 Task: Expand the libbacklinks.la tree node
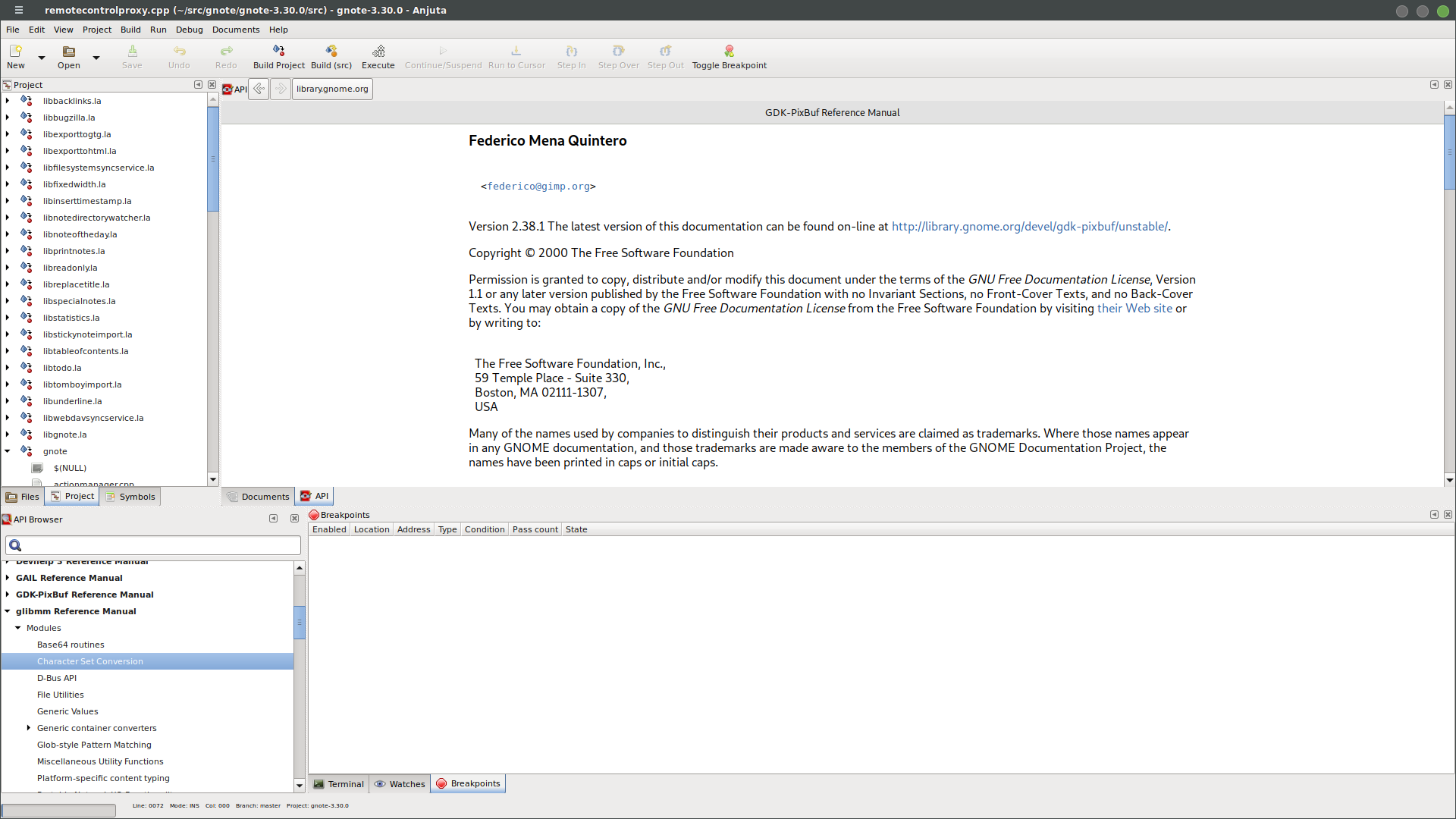click(x=8, y=101)
